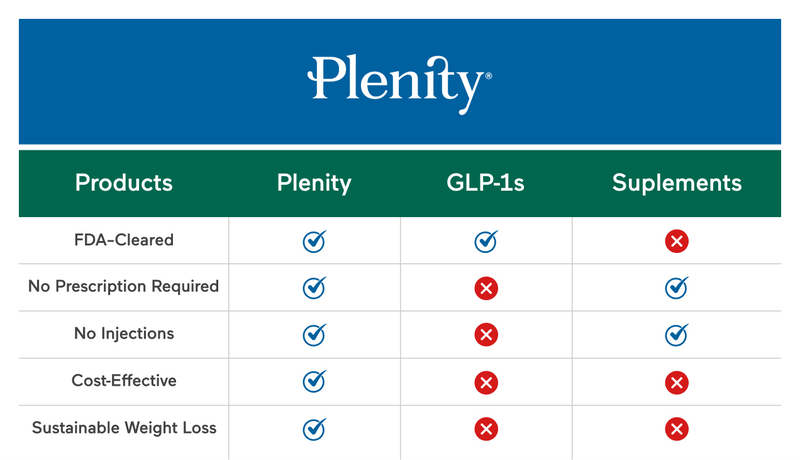Select the Suplements column header

(x=677, y=183)
